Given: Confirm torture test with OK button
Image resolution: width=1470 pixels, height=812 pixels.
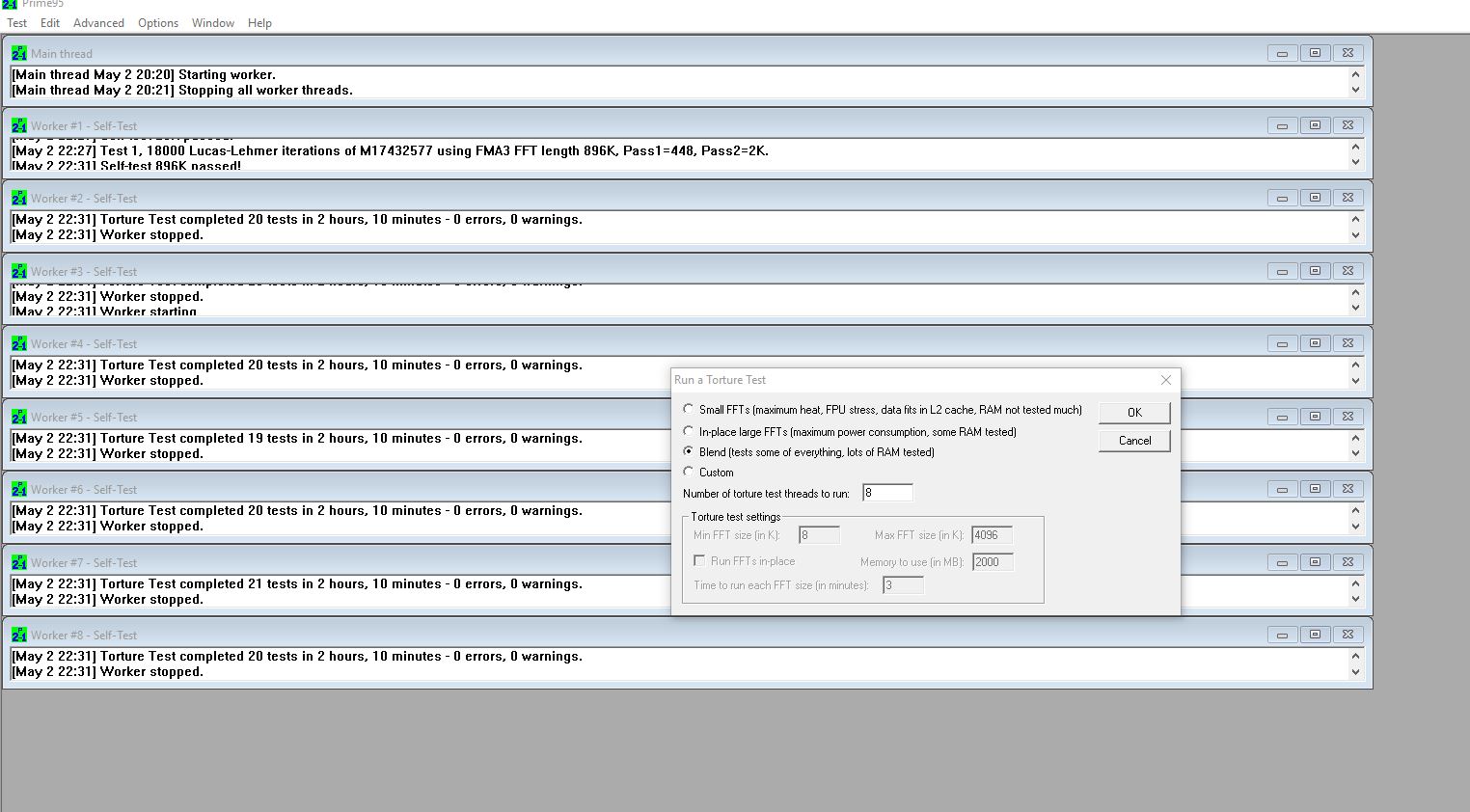Looking at the screenshot, I should tap(1134, 413).
